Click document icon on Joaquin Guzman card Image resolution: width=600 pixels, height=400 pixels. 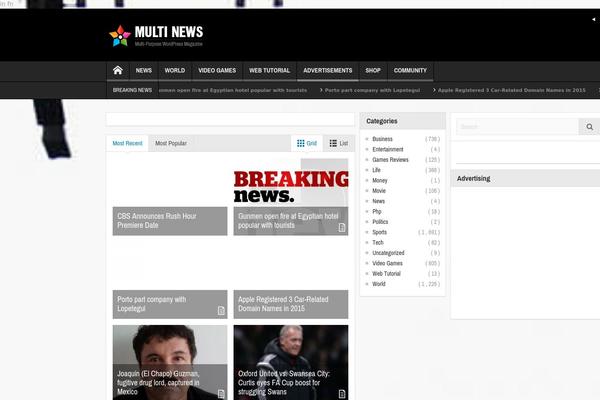tap(221, 393)
